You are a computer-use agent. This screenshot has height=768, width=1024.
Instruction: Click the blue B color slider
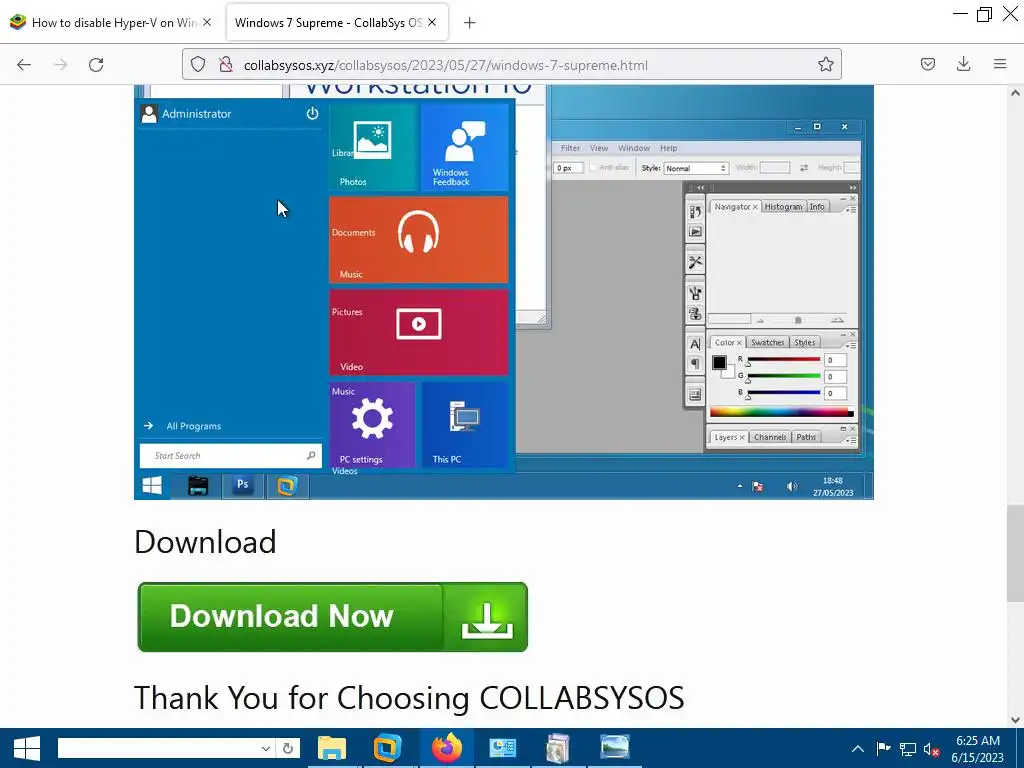(784, 392)
